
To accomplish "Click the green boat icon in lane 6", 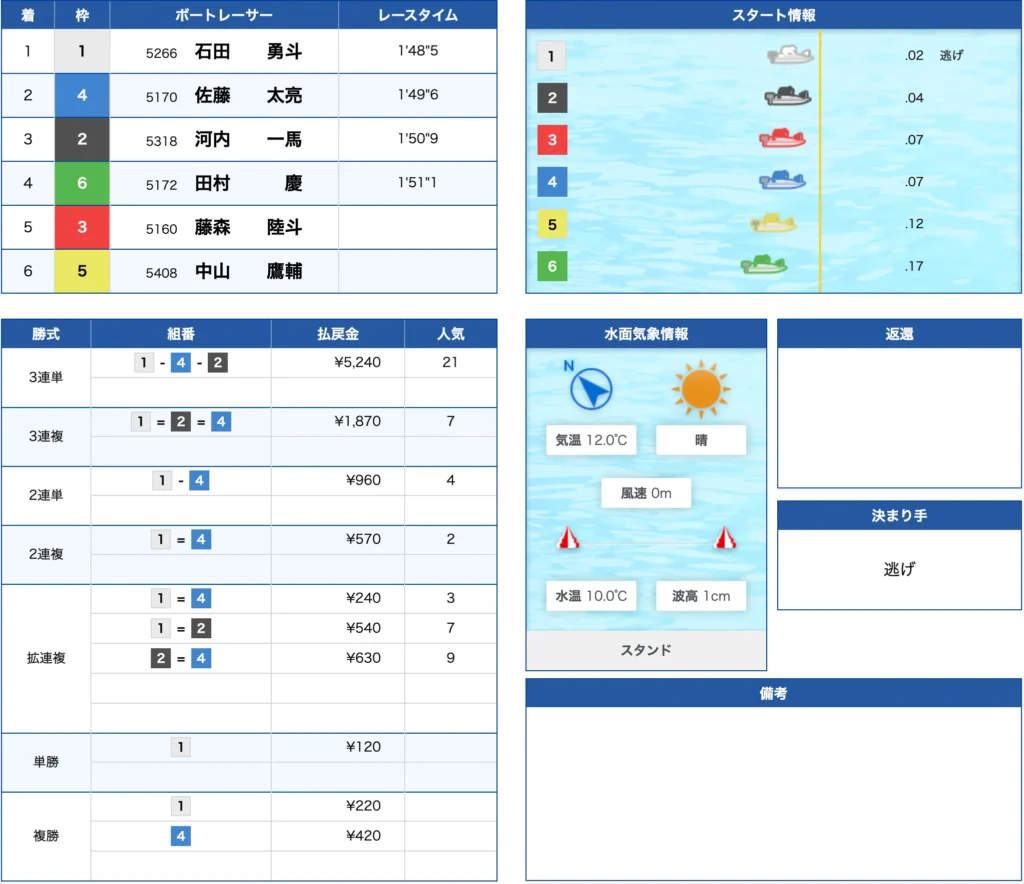I will click(x=764, y=265).
